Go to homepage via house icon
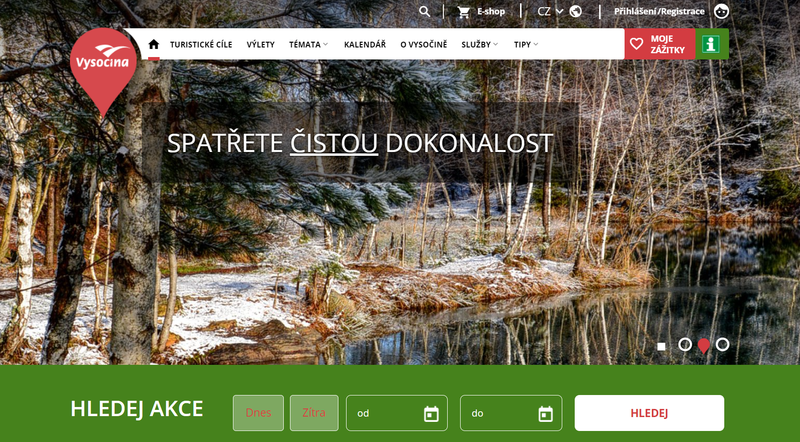Image resolution: width=800 pixels, height=442 pixels. (154, 44)
